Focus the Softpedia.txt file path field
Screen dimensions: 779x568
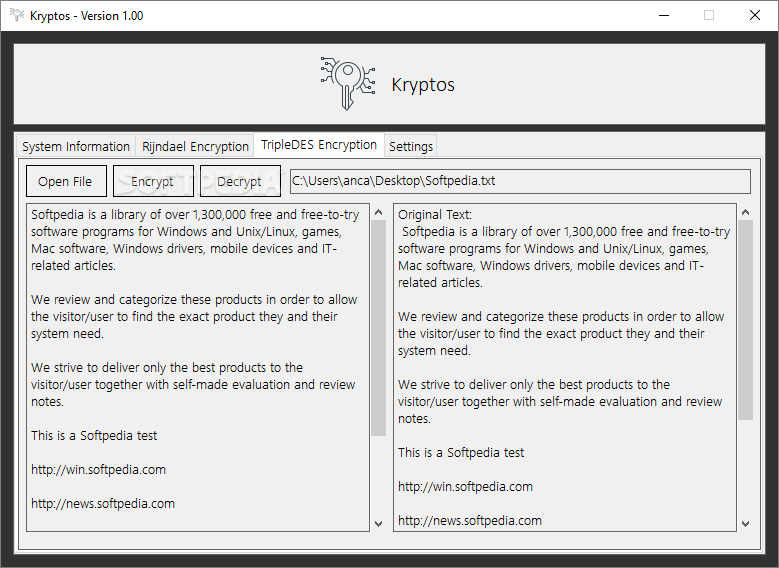520,181
